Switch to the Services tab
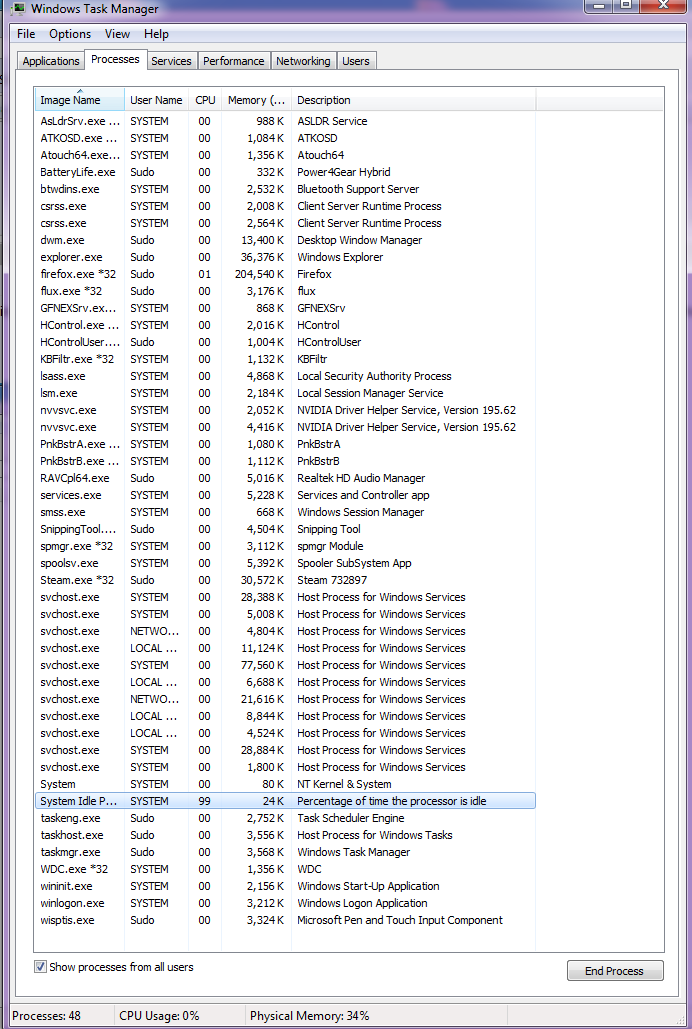Viewport: 692px width, 1029px height. pyautogui.click(x=171, y=61)
